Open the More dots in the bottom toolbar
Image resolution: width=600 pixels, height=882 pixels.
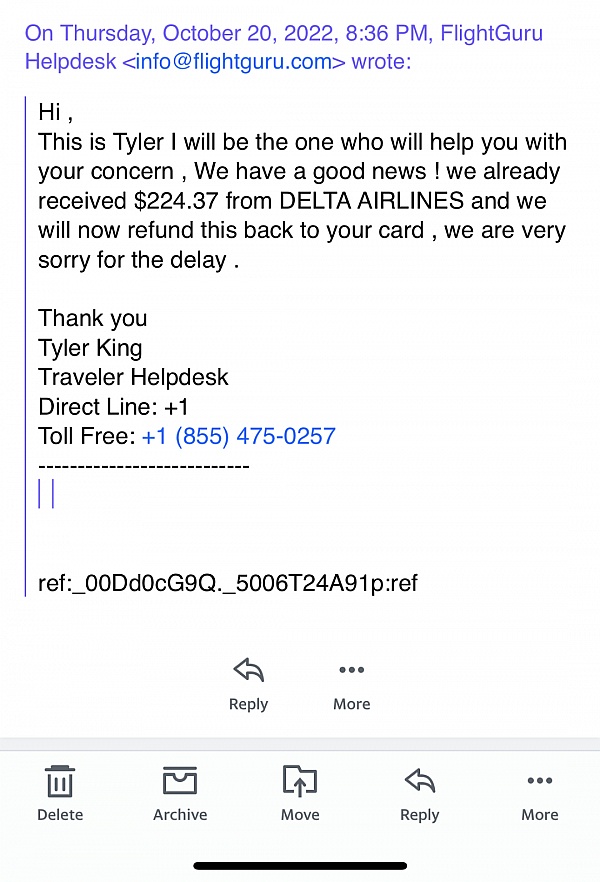[x=540, y=780]
